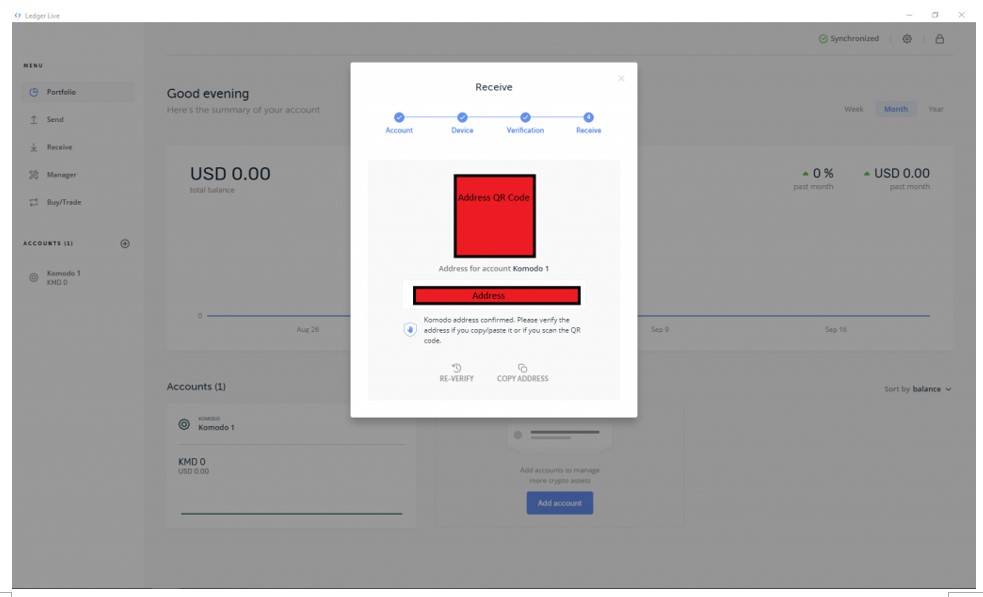
Task: Open the Buy/Trade menu item
Action: point(78,203)
